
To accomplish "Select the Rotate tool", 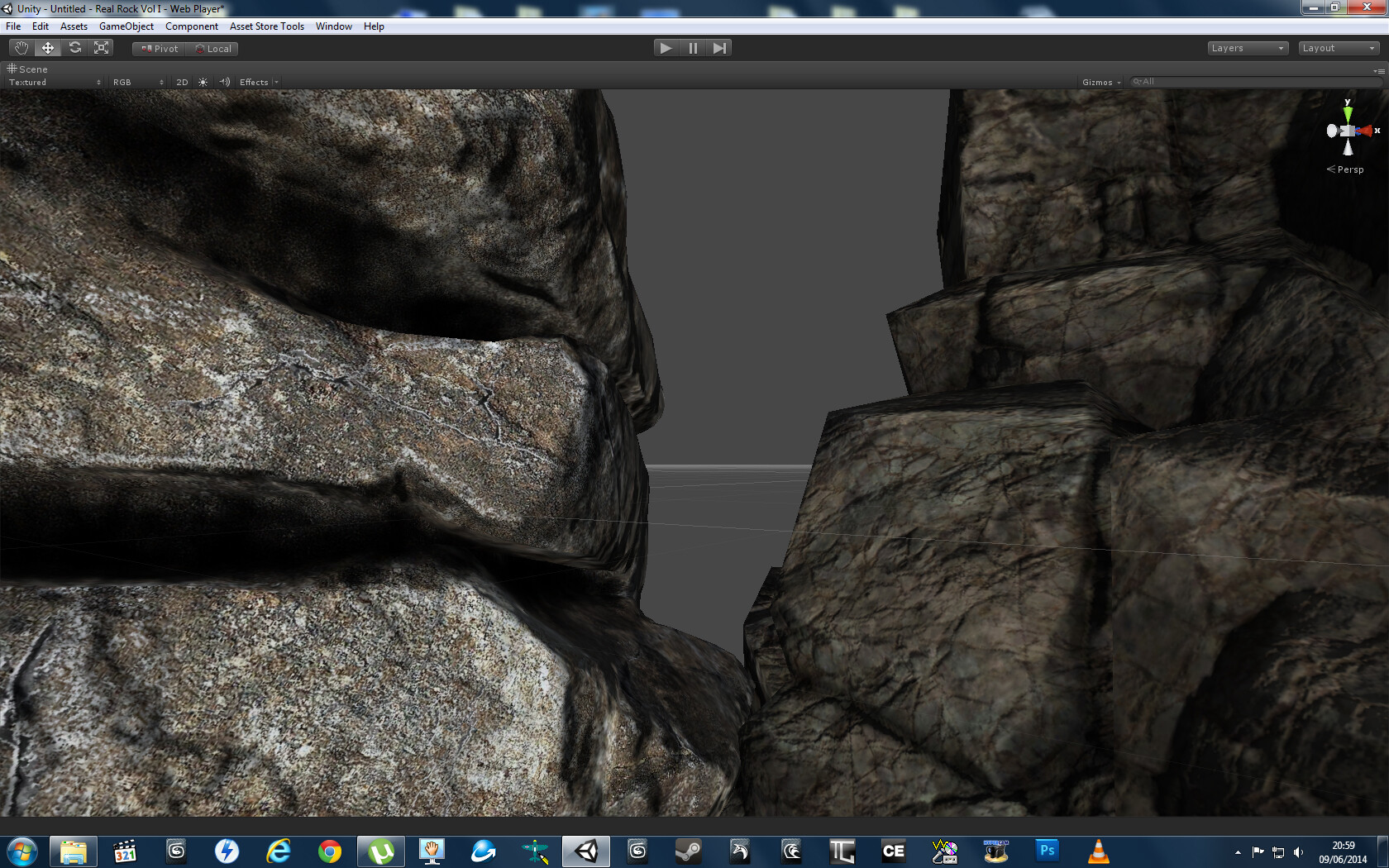I will coord(75,48).
